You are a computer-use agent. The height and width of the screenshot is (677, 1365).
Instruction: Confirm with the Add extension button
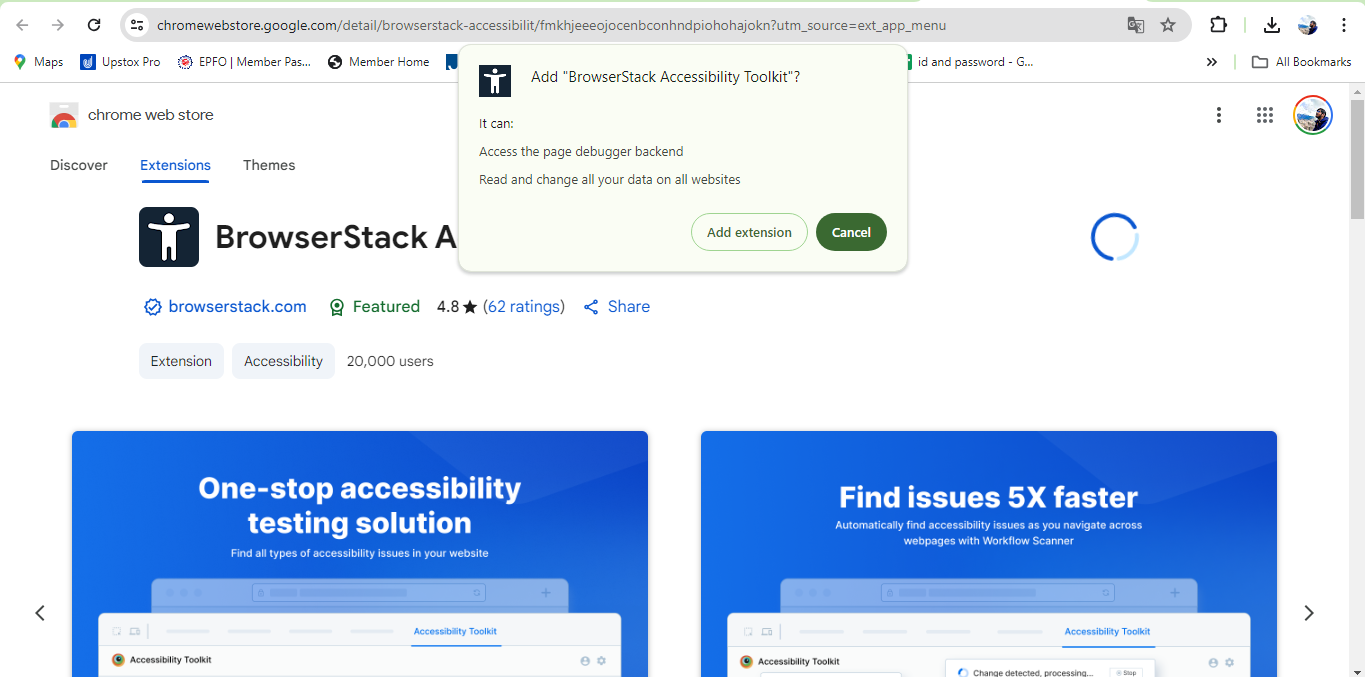point(749,232)
